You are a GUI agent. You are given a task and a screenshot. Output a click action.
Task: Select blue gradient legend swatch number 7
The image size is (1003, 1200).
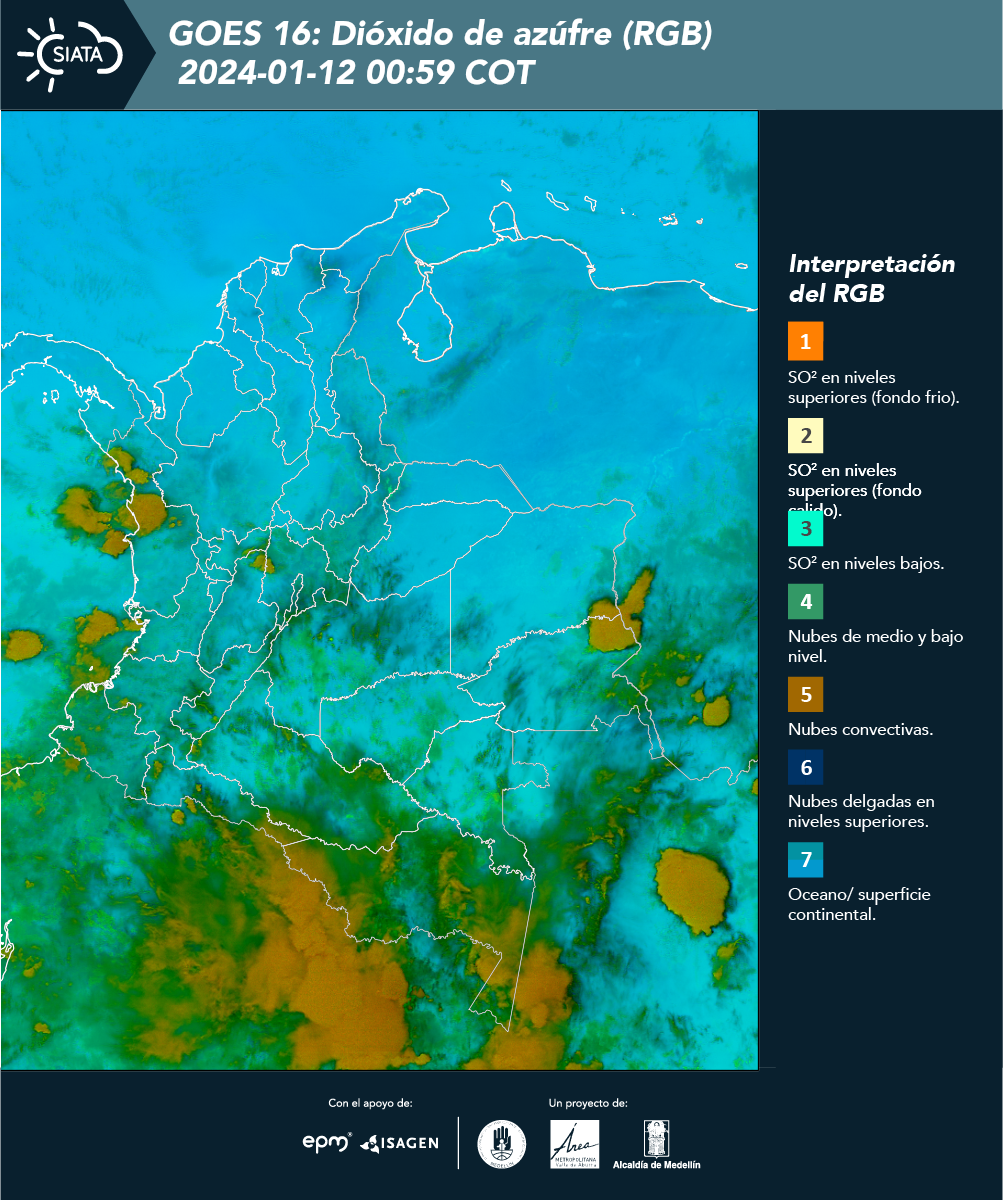(805, 860)
